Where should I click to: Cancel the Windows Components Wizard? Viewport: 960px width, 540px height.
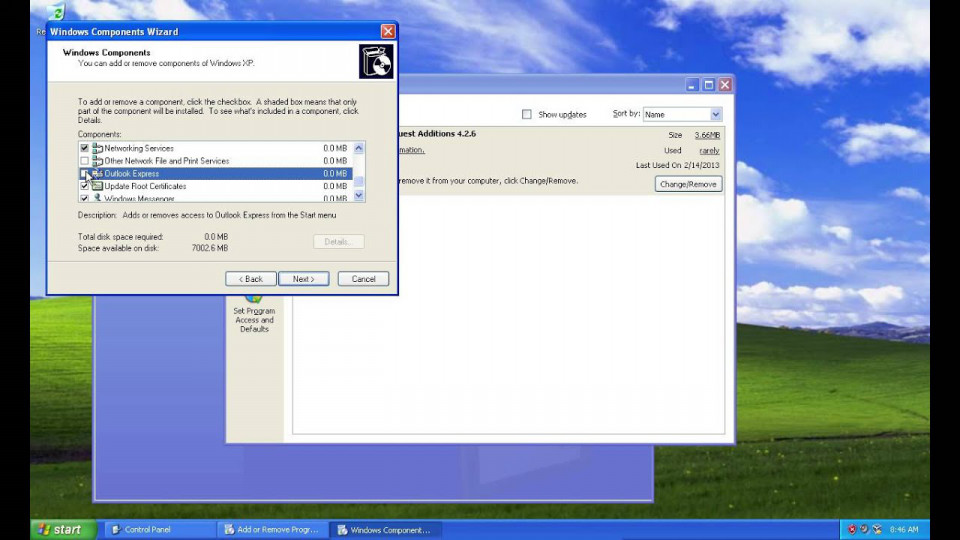click(x=363, y=279)
